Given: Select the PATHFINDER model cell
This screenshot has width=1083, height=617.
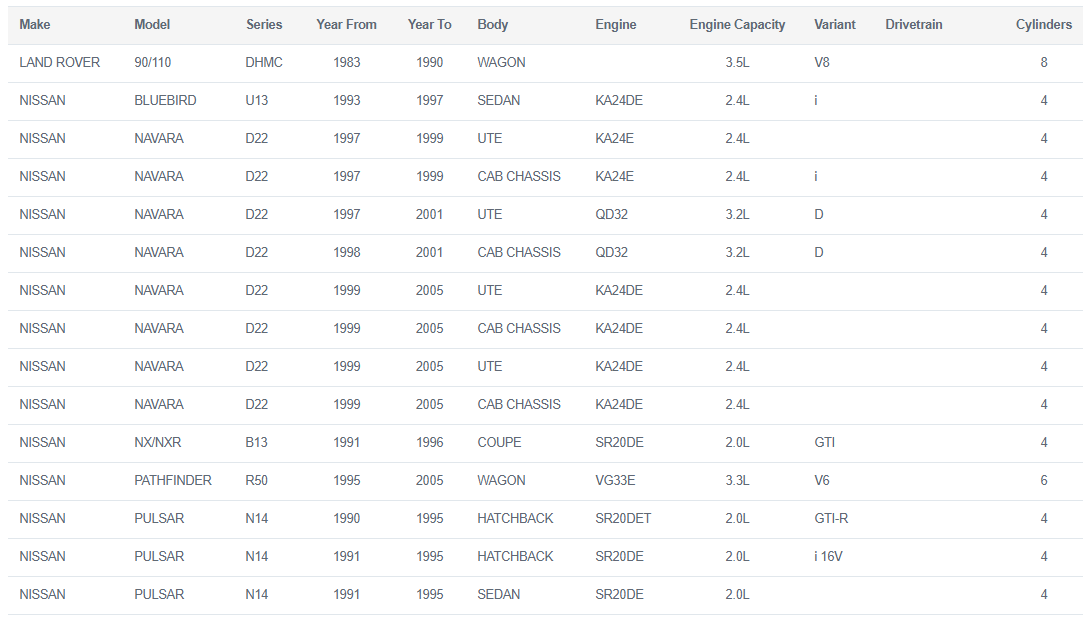Looking at the screenshot, I should click(173, 480).
